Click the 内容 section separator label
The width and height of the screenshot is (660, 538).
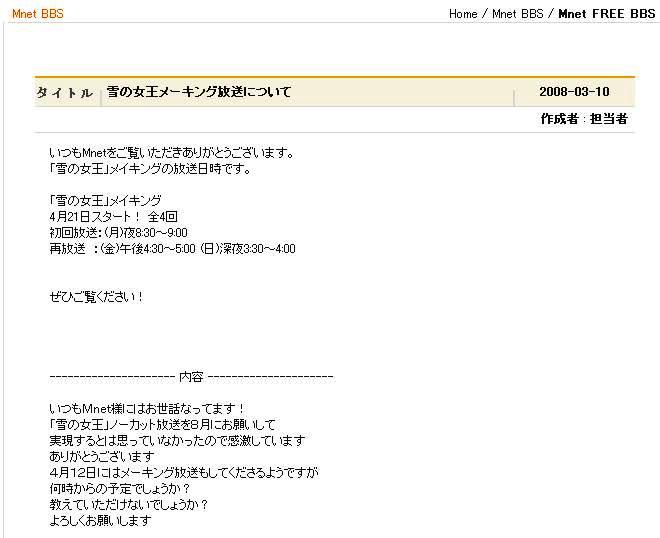pos(192,376)
